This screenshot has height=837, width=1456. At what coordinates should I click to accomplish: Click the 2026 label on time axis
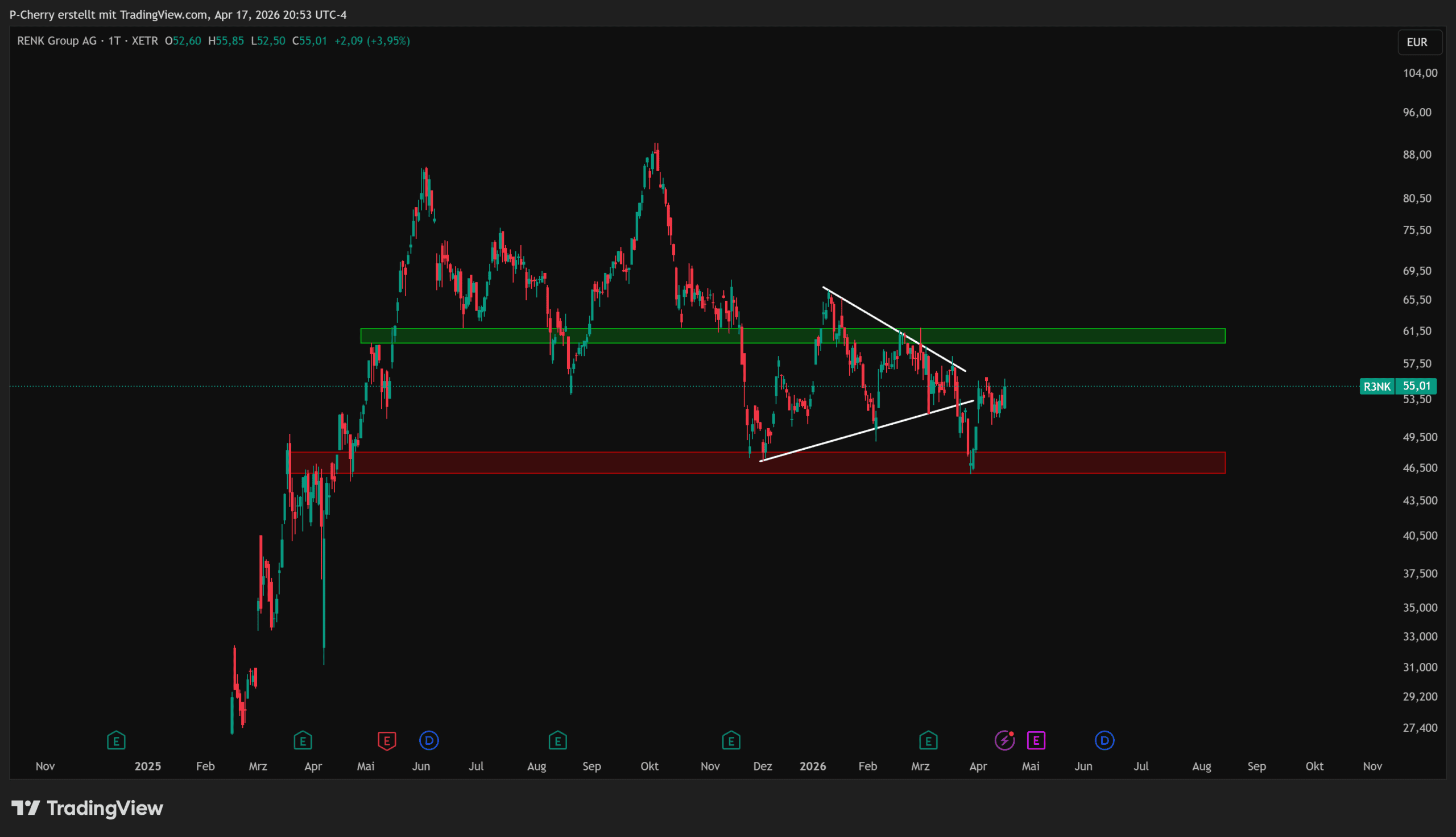[x=812, y=766]
